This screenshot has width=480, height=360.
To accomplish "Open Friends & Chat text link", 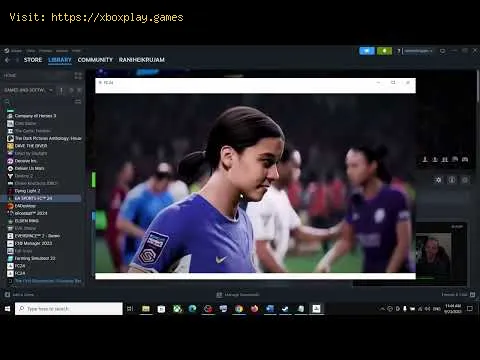I will click(x=455, y=294).
